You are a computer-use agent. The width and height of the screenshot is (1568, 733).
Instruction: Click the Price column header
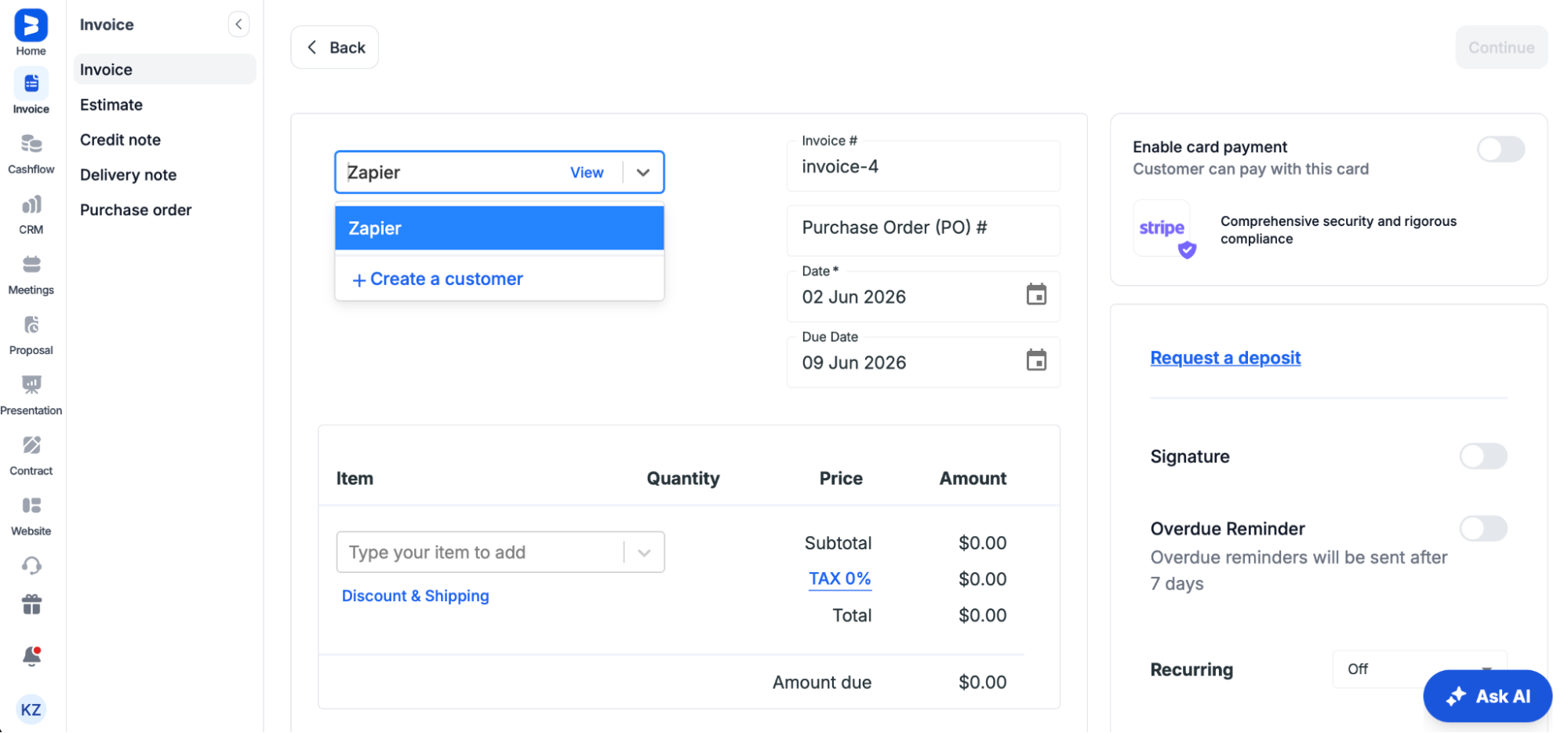[841, 479]
